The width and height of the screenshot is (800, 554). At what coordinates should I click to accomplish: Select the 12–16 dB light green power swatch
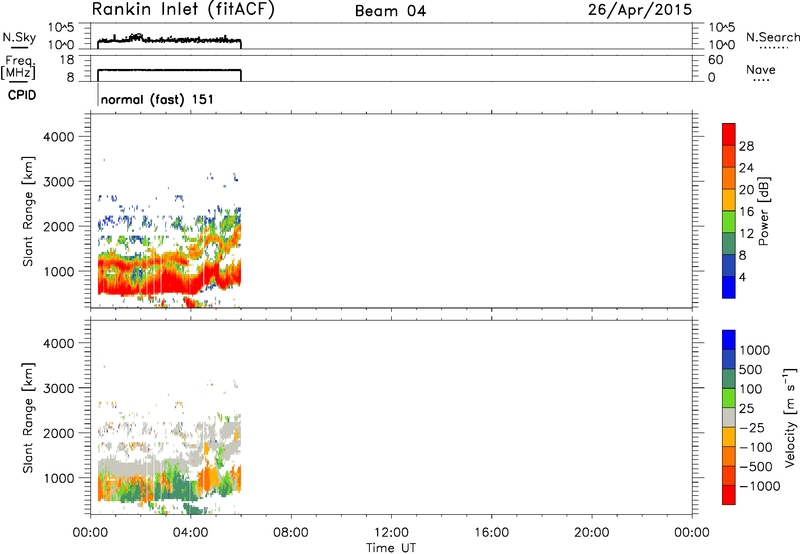[729, 222]
